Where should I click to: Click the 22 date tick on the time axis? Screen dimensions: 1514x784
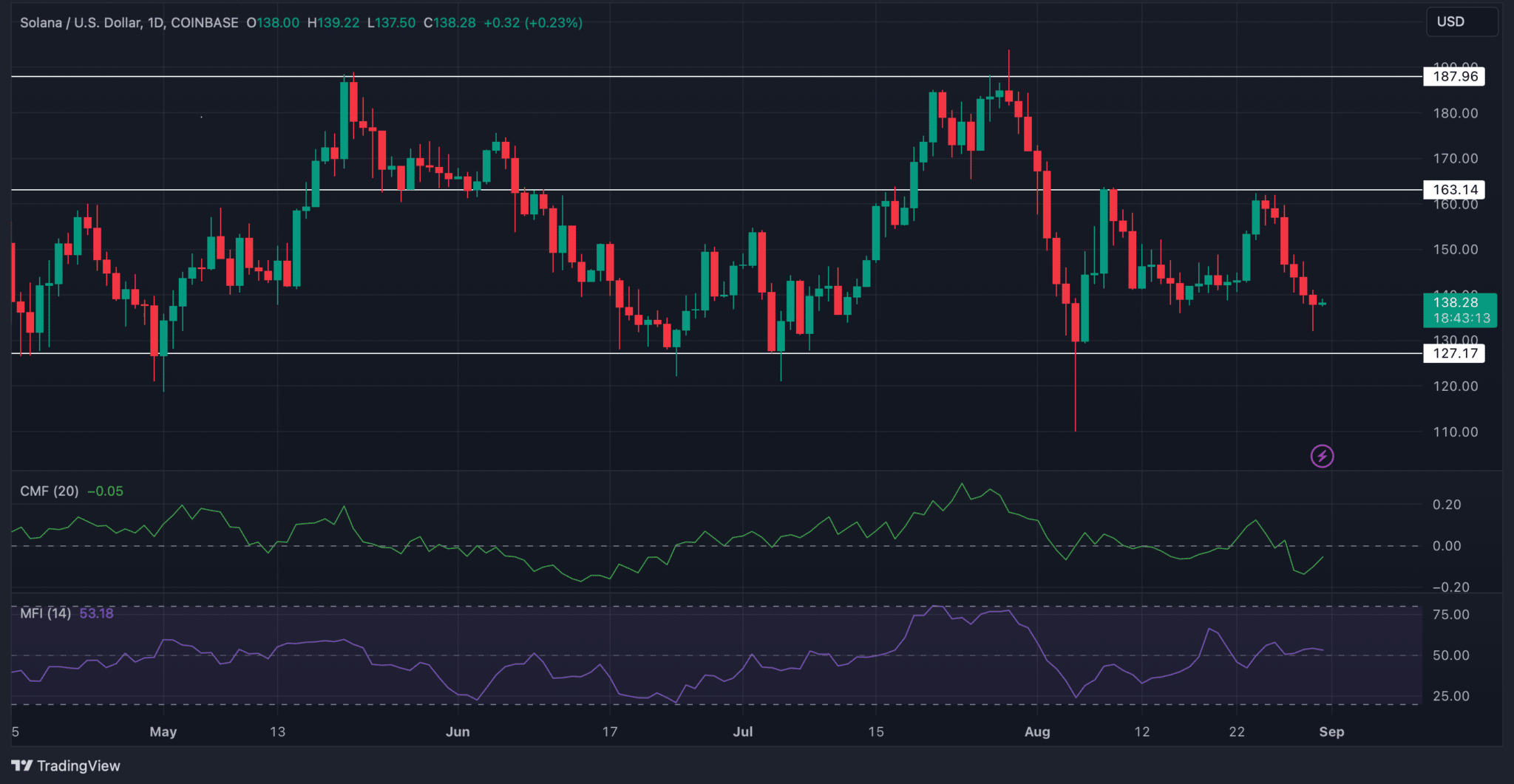pyautogui.click(x=1237, y=732)
